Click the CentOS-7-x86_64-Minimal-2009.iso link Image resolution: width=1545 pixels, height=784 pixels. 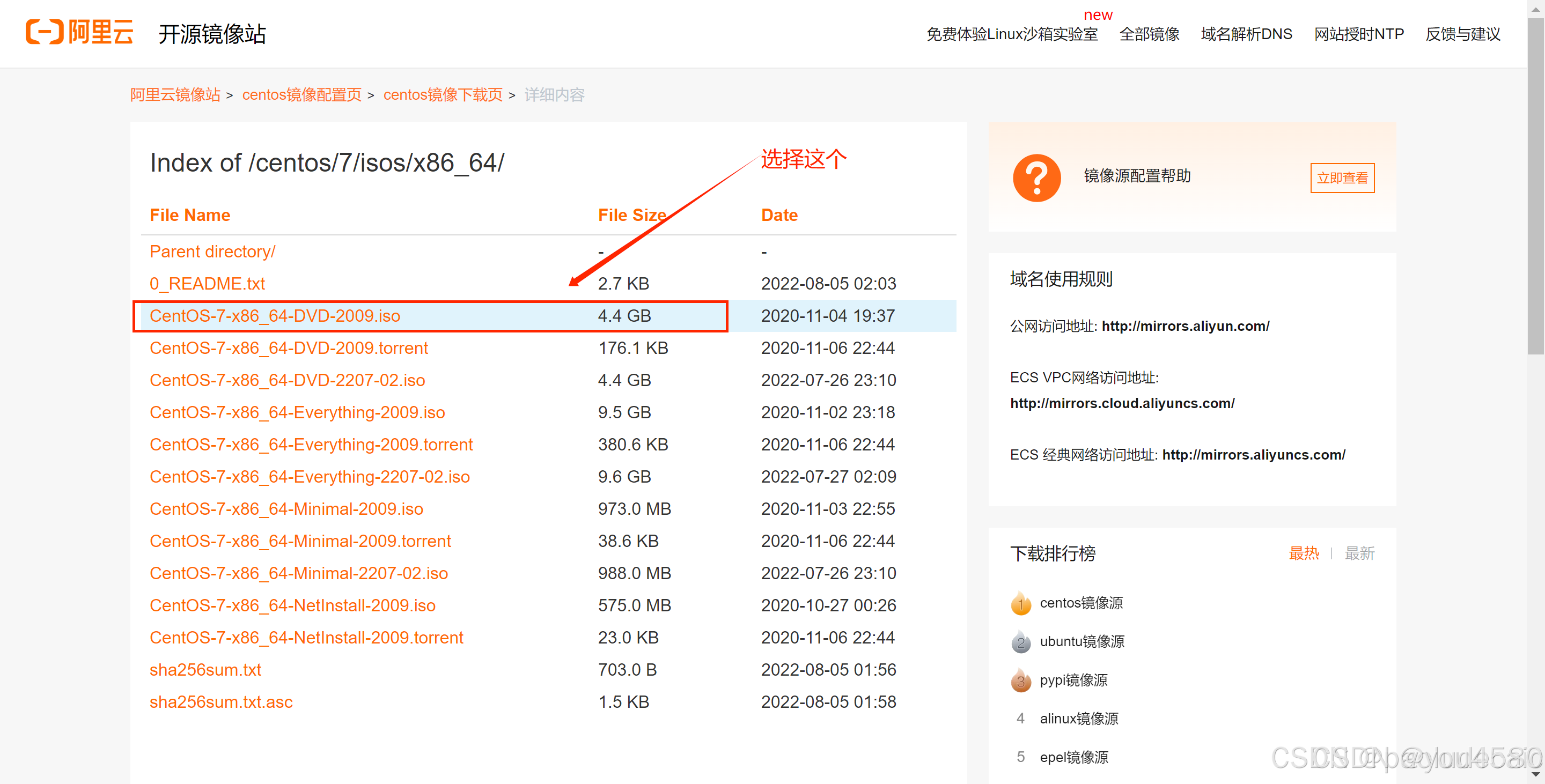286,509
